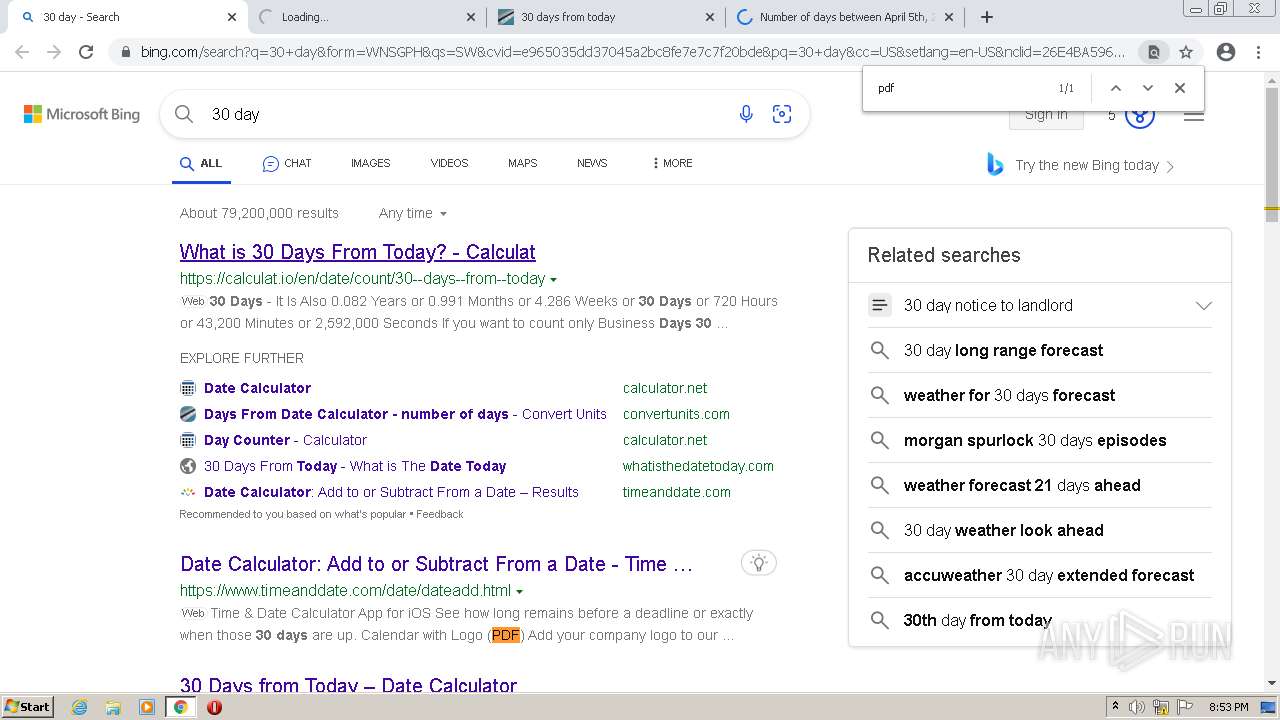Click the Feedback link under Explore Further
The width and height of the screenshot is (1280, 720).
click(x=440, y=514)
